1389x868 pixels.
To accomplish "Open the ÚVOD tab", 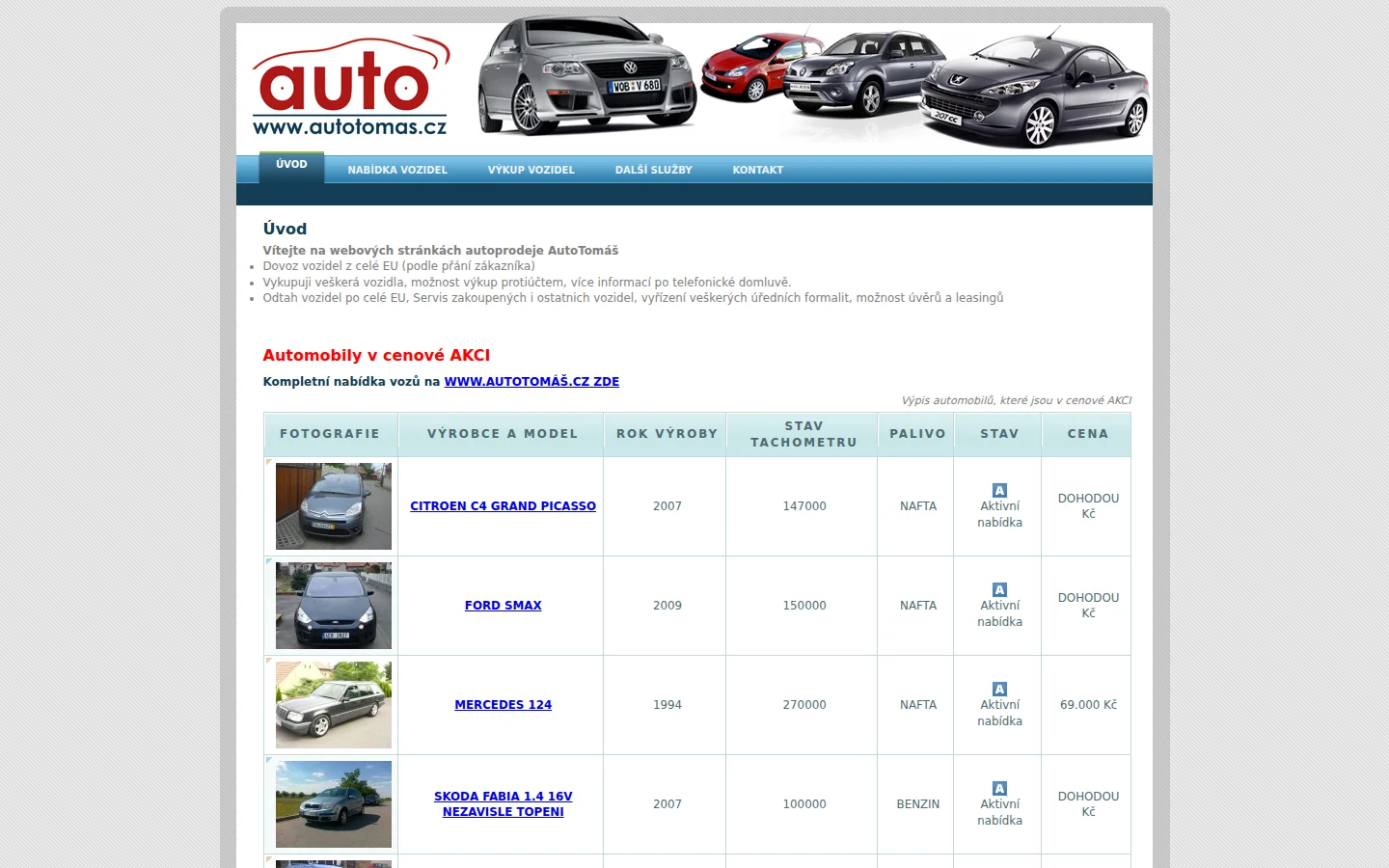I will [291, 165].
